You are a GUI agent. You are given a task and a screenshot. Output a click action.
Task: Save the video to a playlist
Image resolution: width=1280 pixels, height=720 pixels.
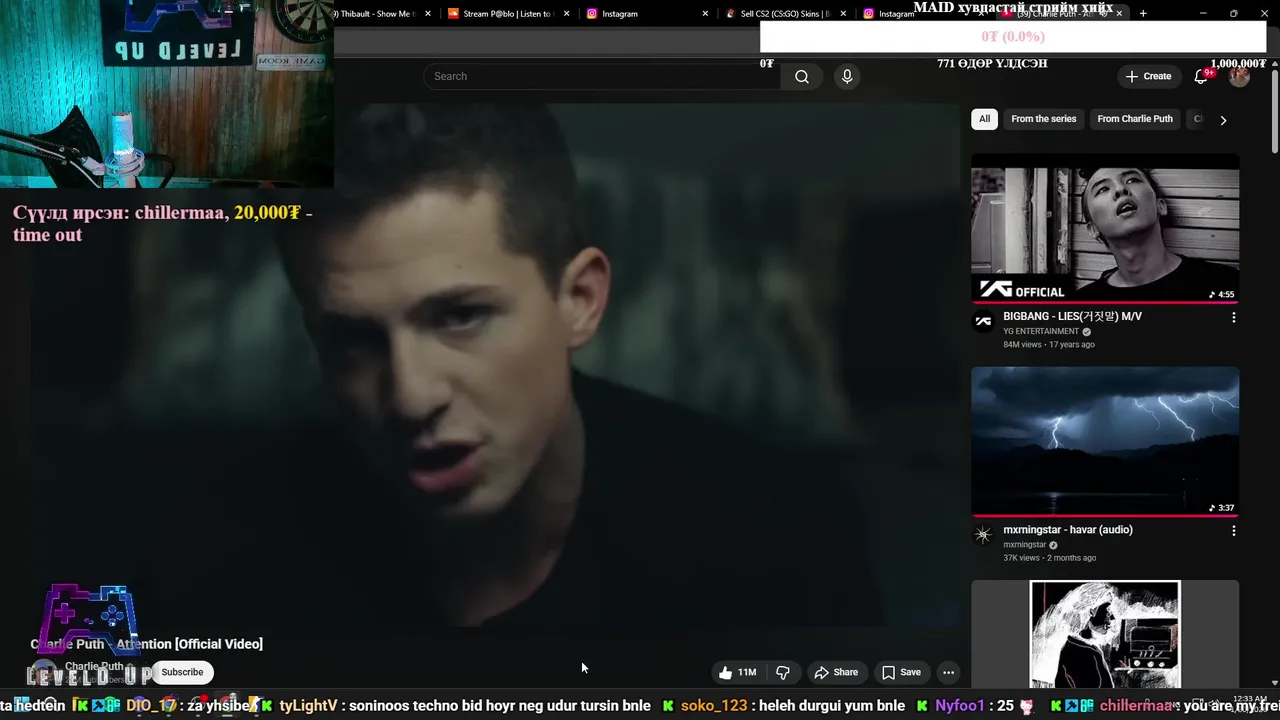(901, 672)
